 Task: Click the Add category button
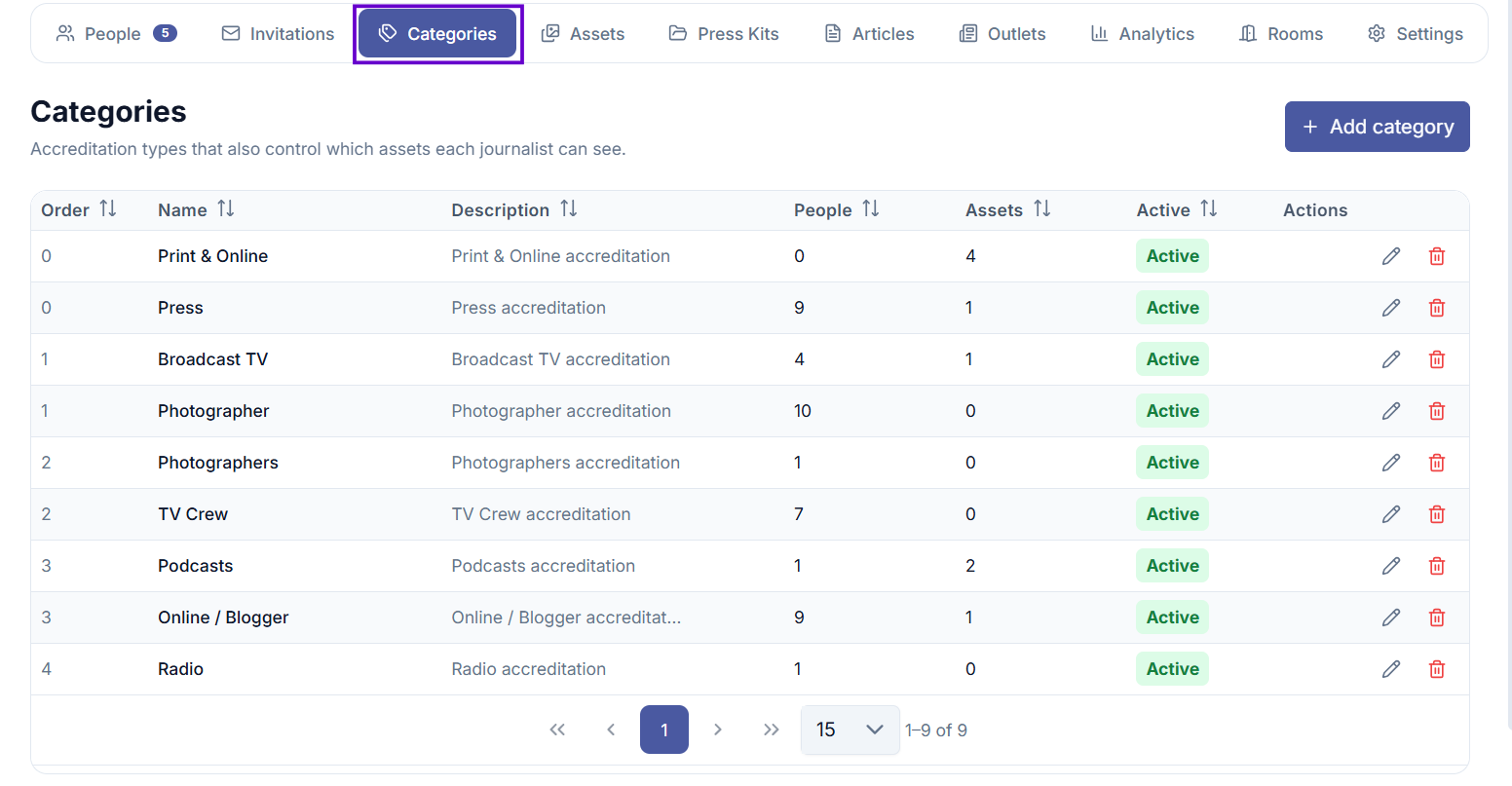1378,127
